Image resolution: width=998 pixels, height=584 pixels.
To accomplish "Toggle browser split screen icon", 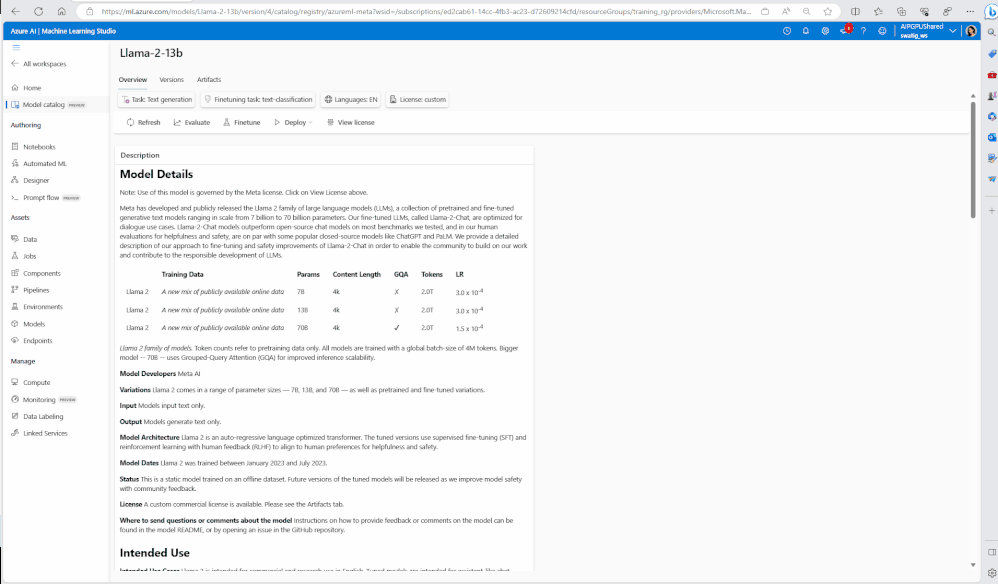I will 855,11.
